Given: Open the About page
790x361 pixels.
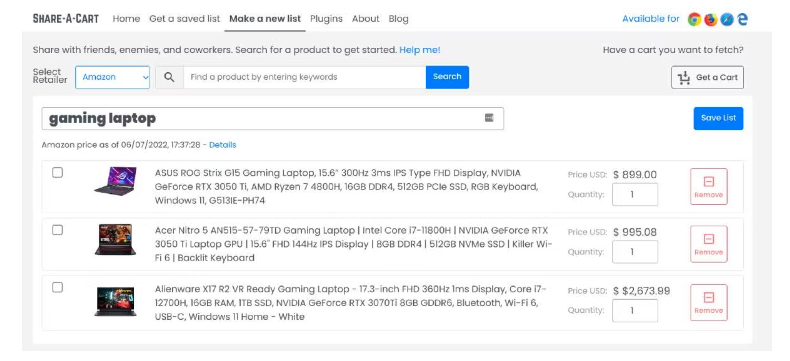Looking at the screenshot, I should (365, 19).
